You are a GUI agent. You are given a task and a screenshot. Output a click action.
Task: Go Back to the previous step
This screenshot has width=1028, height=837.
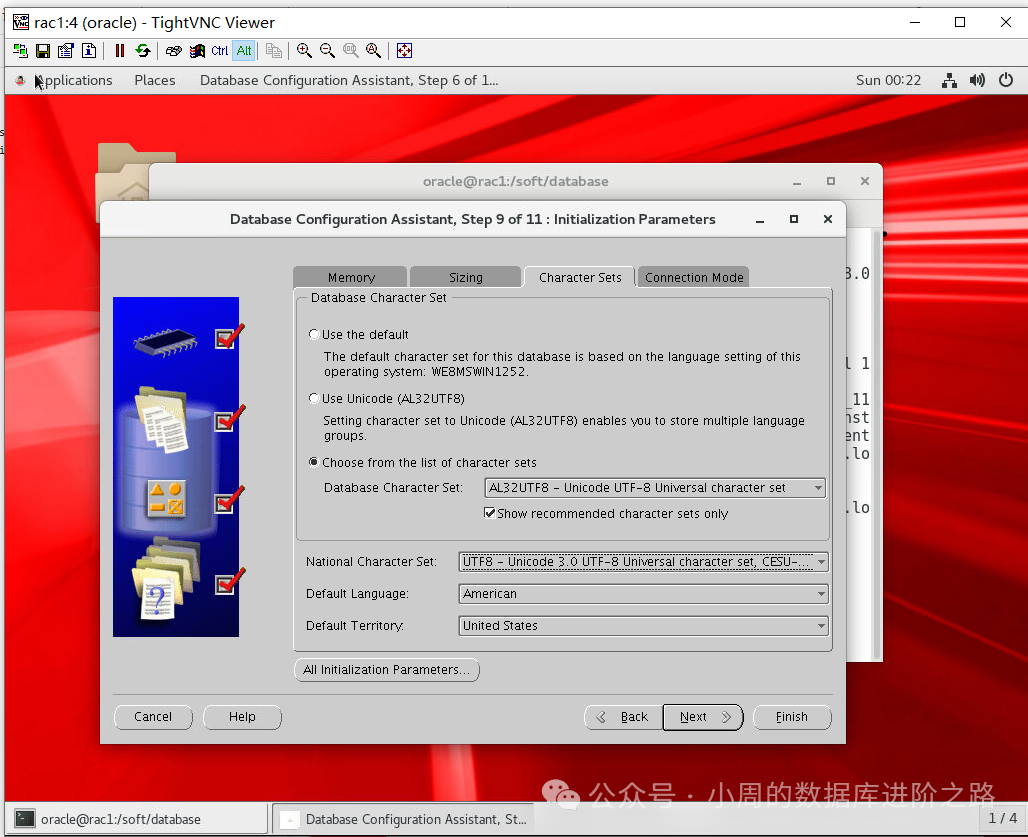coord(623,716)
